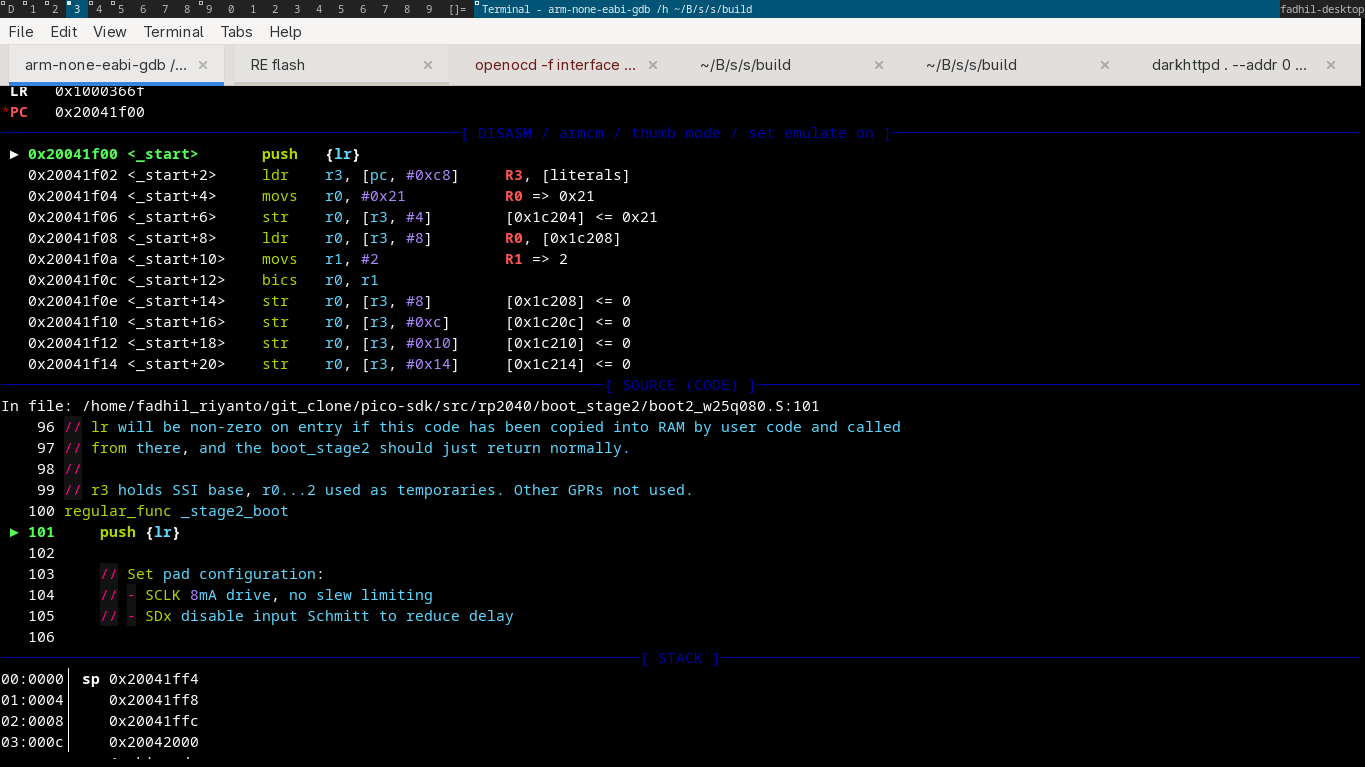The height and width of the screenshot is (767, 1365).
Task: Close the RE flash tab
Action: point(428,65)
